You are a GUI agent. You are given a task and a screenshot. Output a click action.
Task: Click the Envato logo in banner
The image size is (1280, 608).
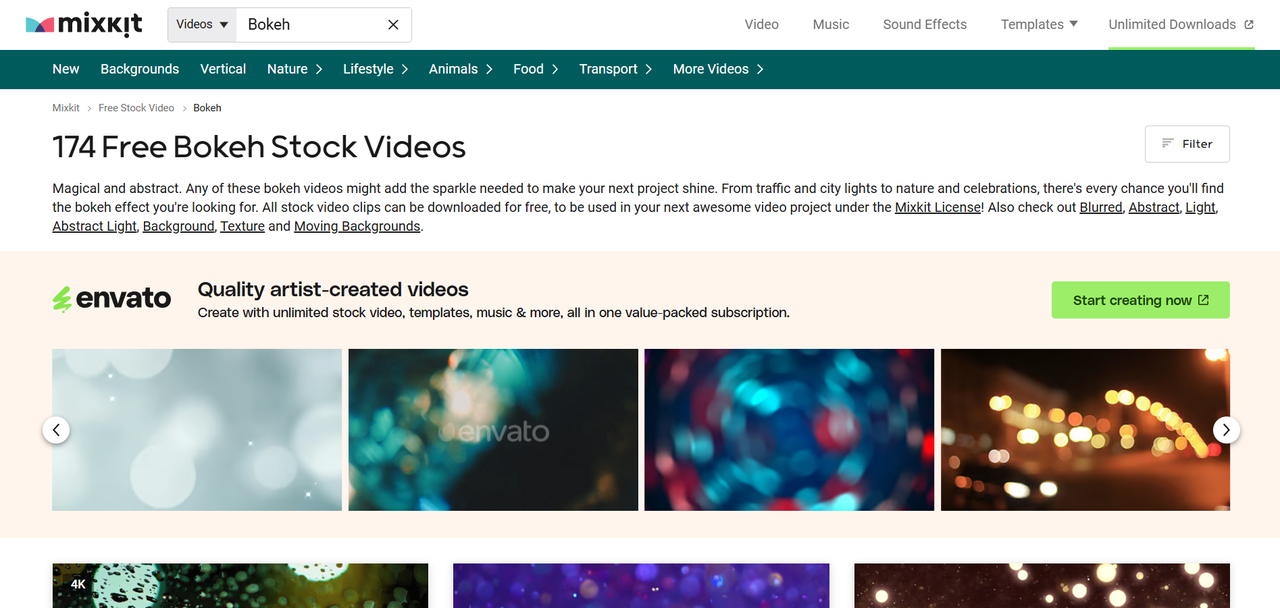click(x=112, y=299)
